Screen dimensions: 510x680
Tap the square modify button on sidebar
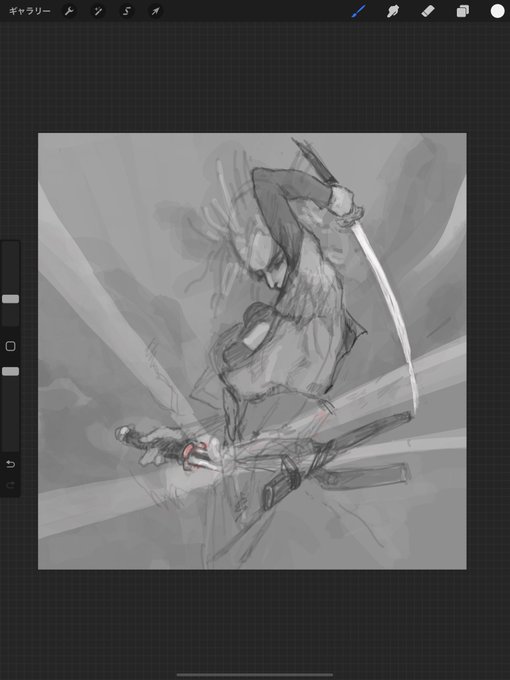pos(10,346)
